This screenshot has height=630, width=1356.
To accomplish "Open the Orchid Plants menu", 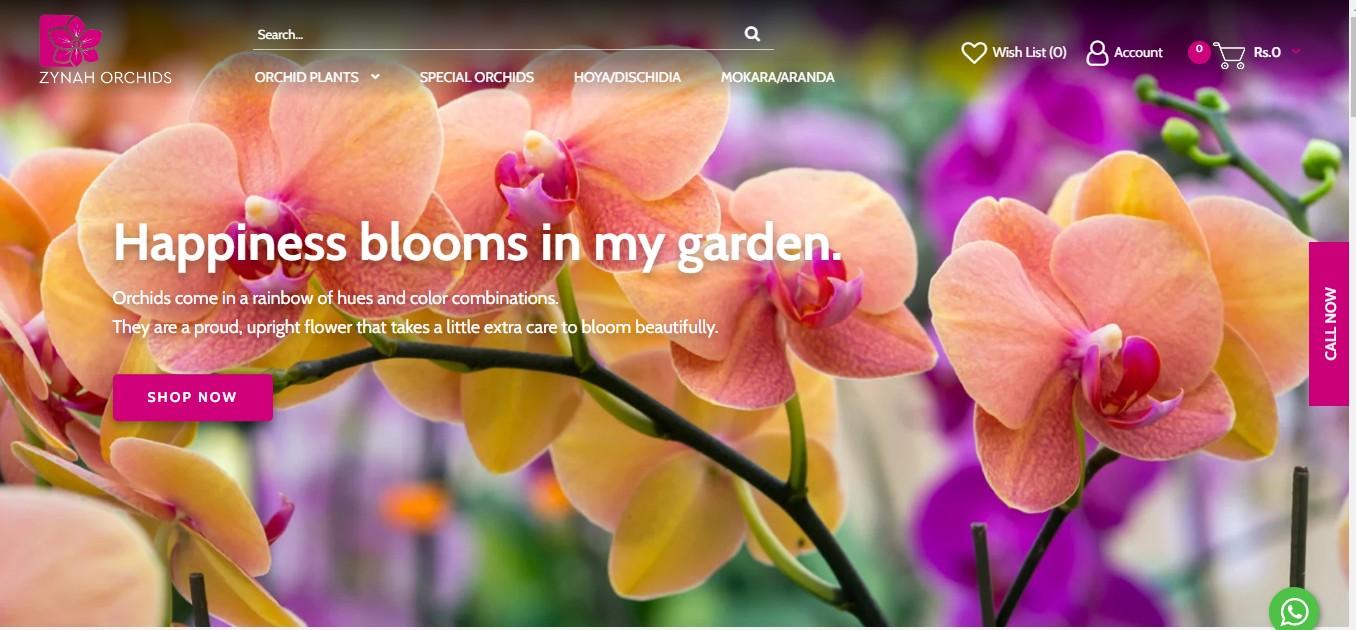I will click(x=306, y=77).
